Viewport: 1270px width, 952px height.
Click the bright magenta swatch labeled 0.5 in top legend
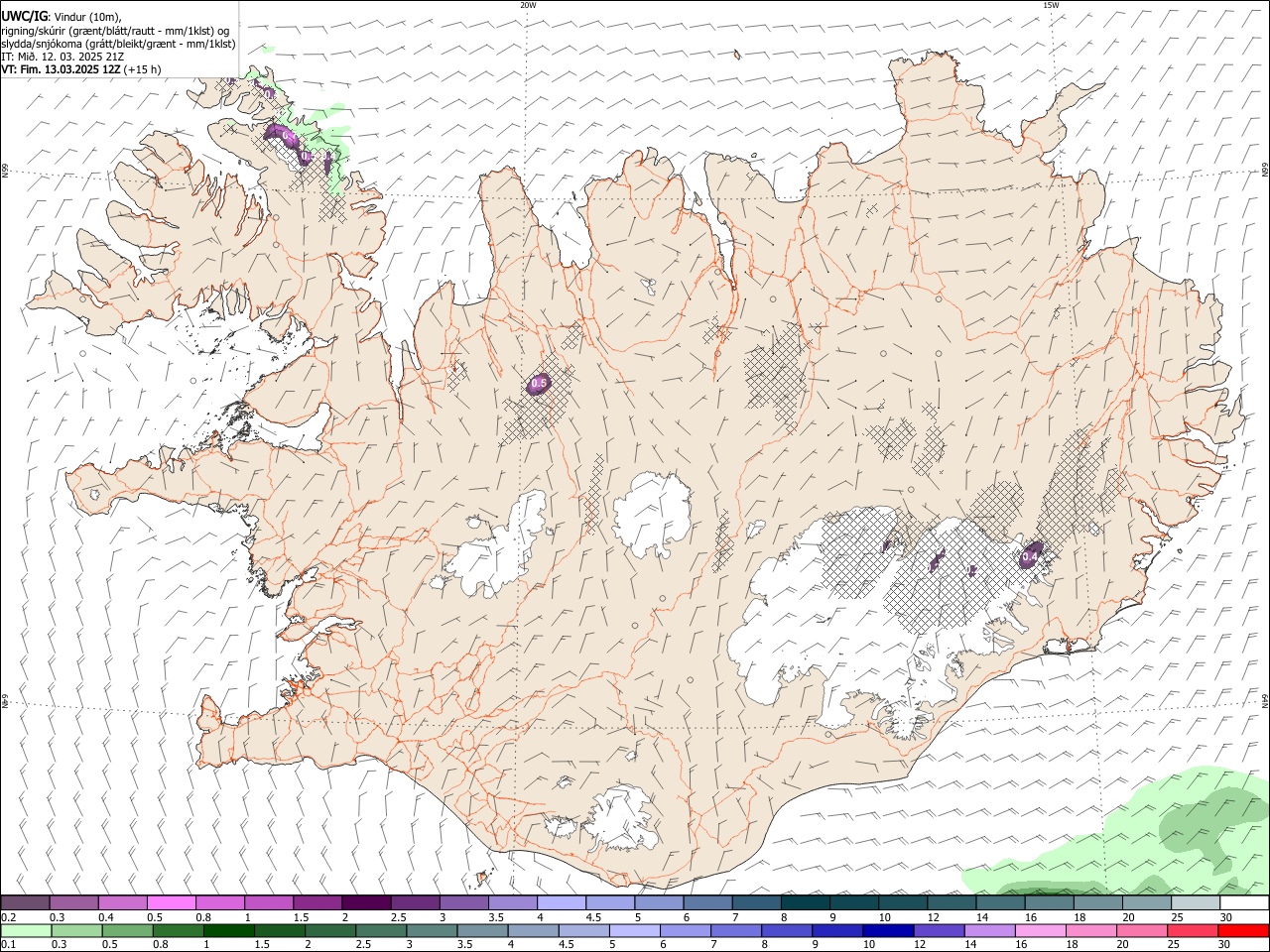pos(171,902)
